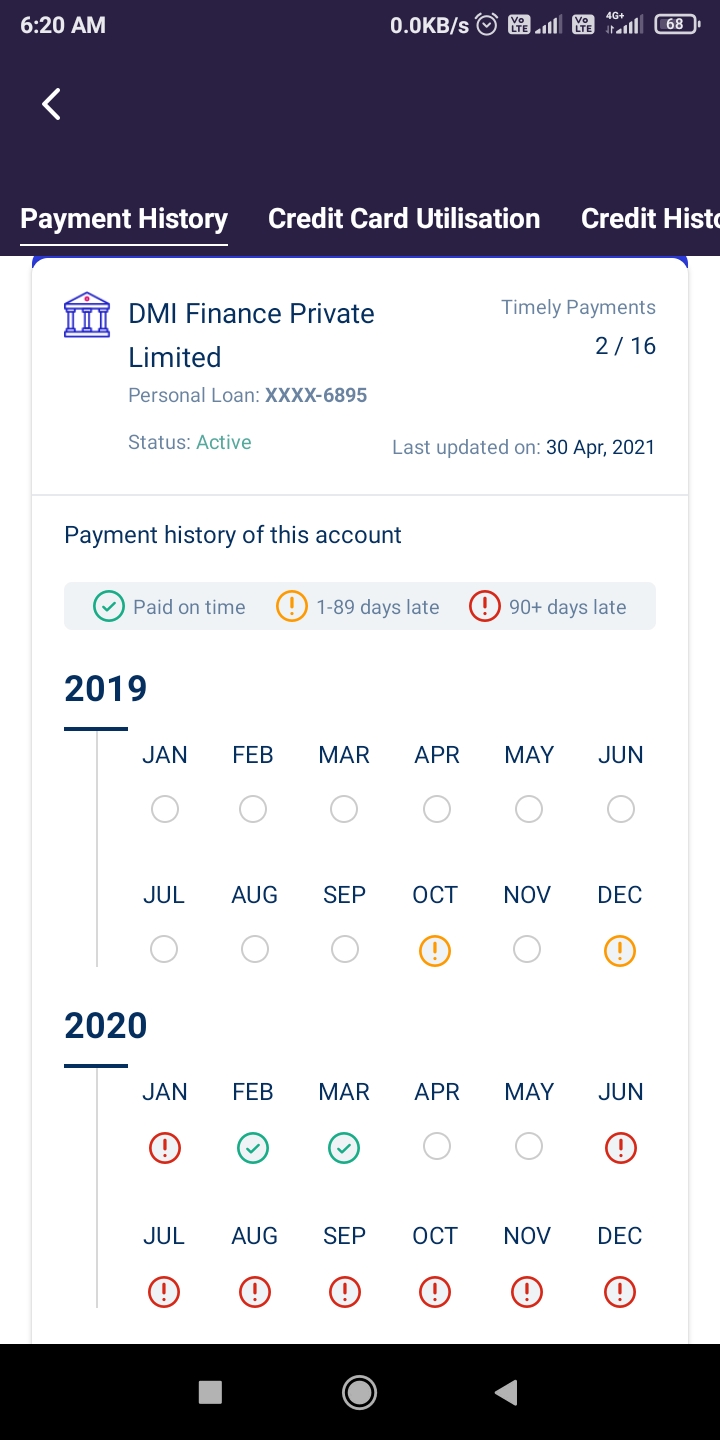Image resolution: width=720 pixels, height=1440 pixels.
Task: Select the empty January 2019 status circle
Action: 165,809
